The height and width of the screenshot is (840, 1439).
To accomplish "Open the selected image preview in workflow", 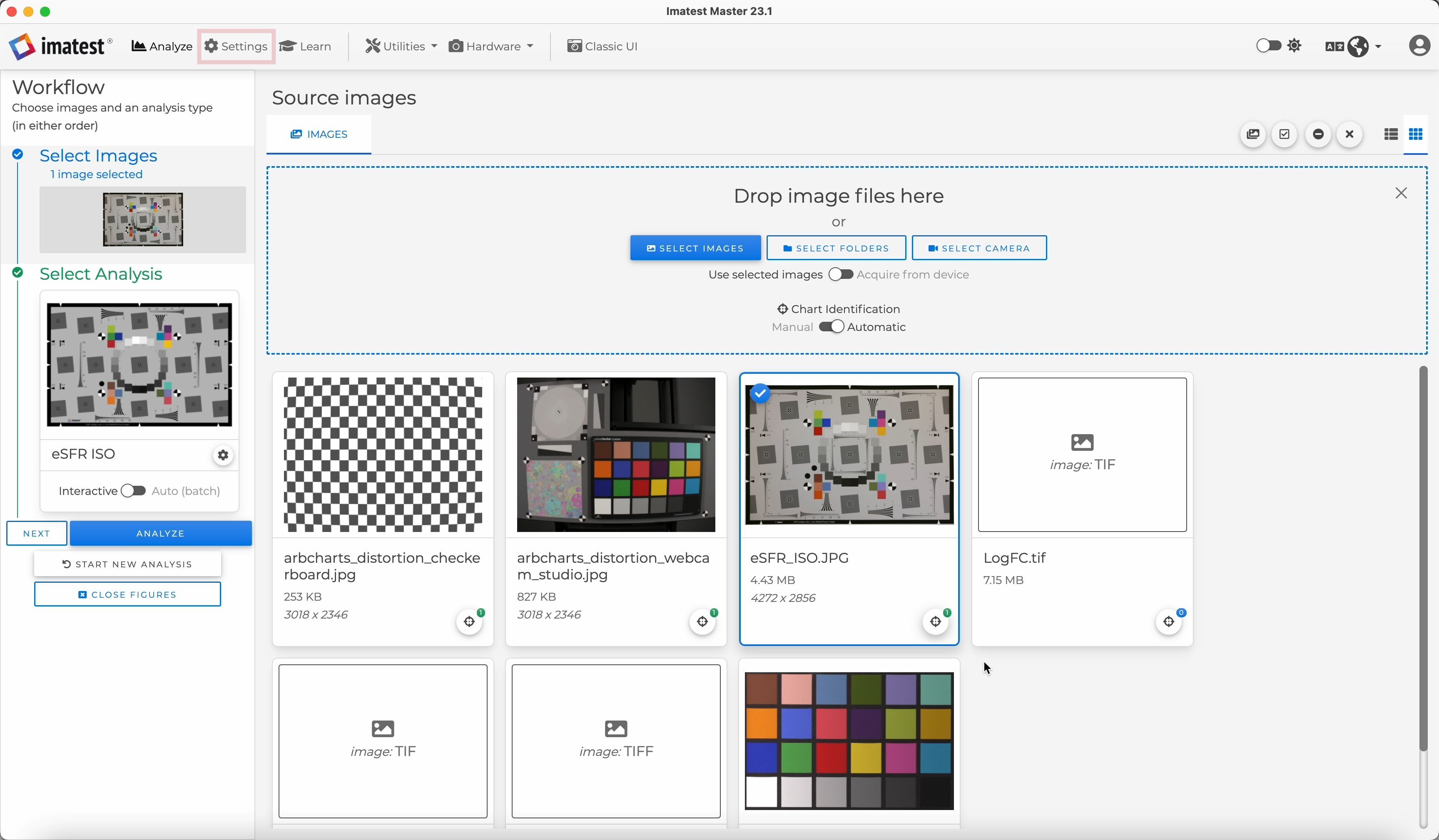I will pyautogui.click(x=143, y=220).
